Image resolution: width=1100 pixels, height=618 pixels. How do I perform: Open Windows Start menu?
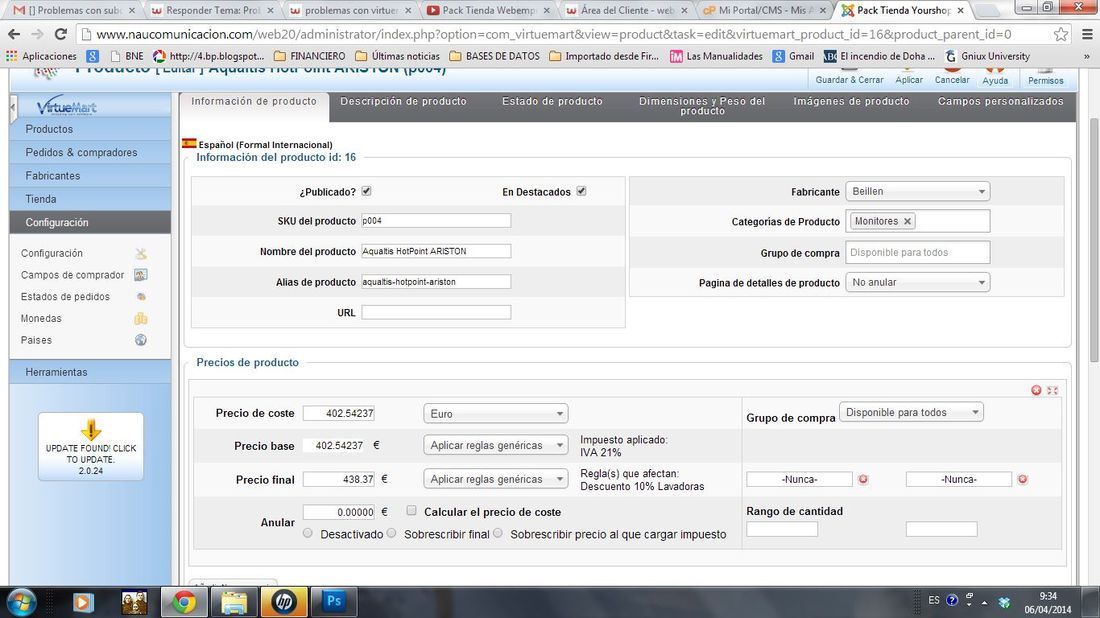[21, 602]
